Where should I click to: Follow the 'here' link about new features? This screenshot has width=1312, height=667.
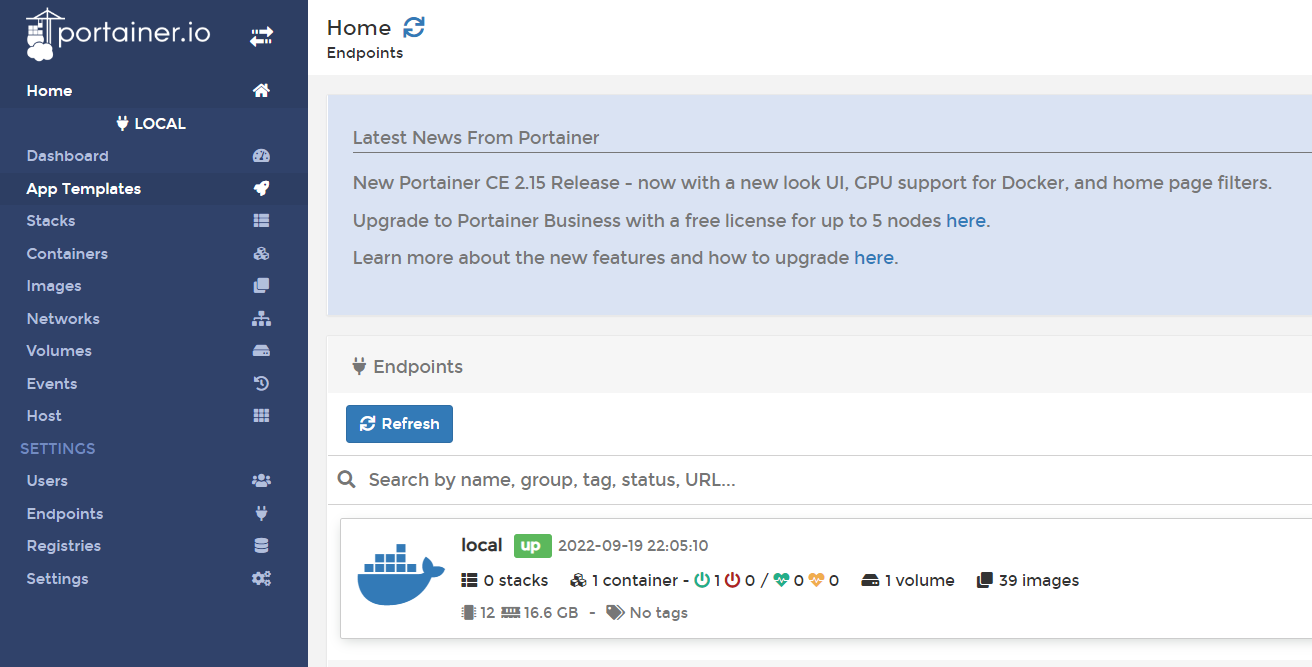pyautogui.click(x=873, y=258)
